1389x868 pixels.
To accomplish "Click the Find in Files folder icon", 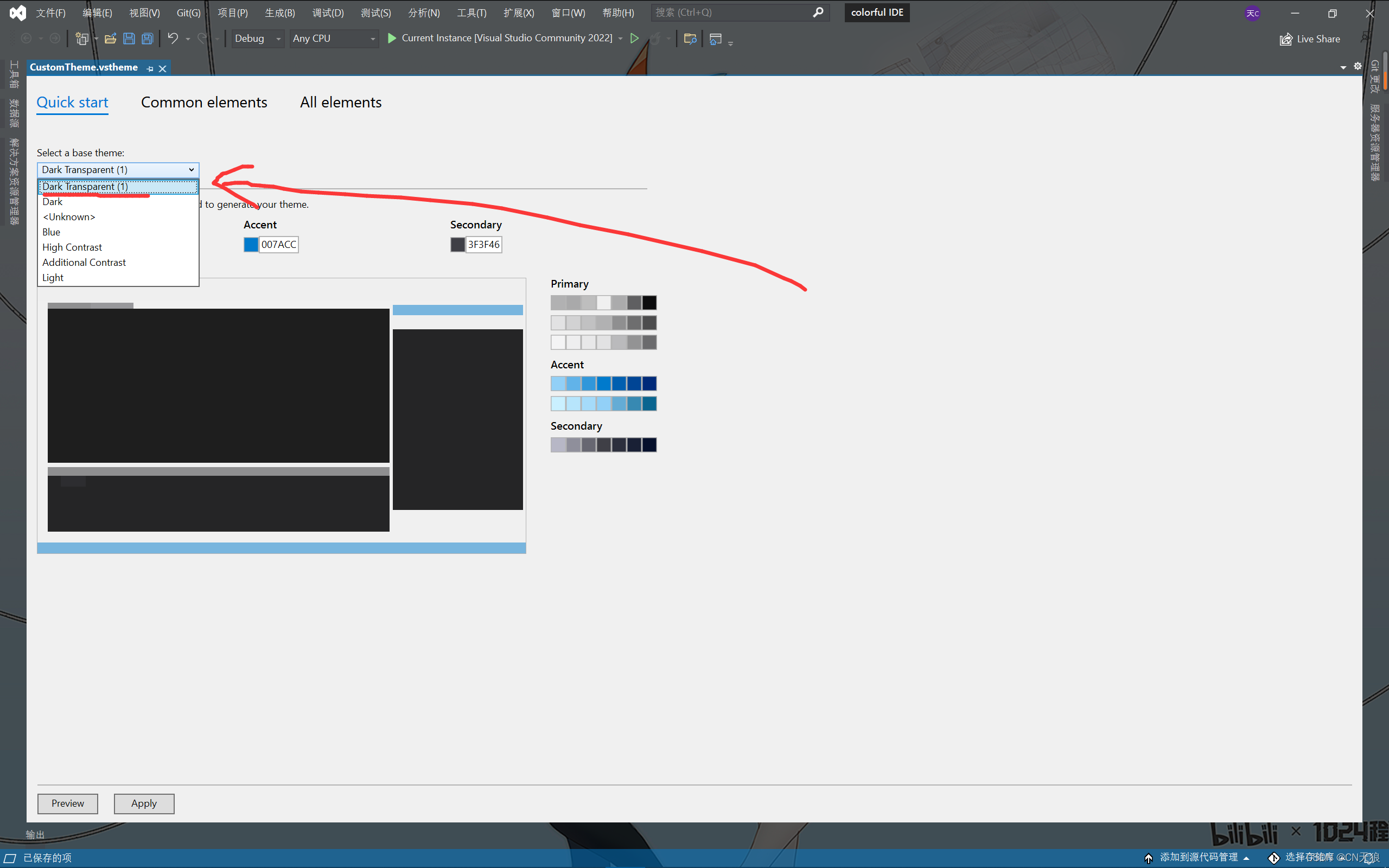I will (690, 39).
